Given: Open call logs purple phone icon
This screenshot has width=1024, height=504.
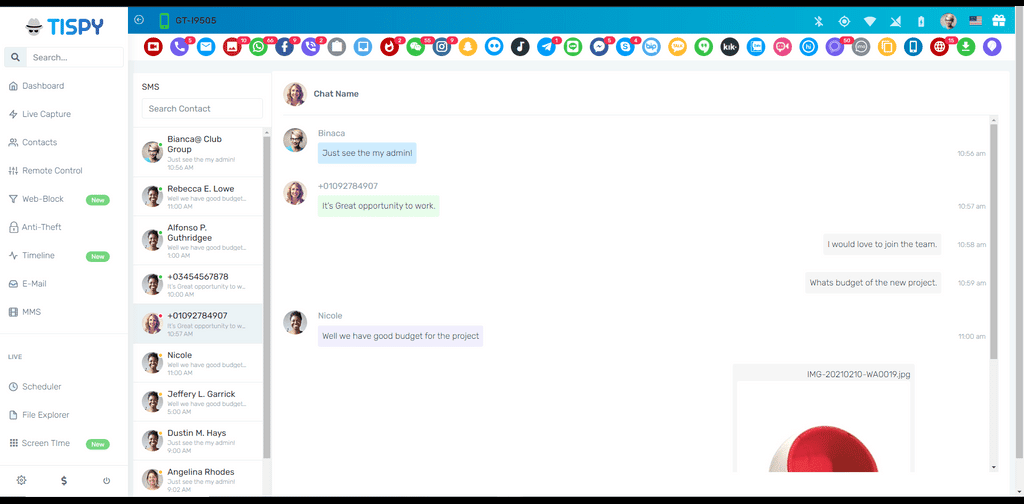Looking at the screenshot, I should point(179,46).
